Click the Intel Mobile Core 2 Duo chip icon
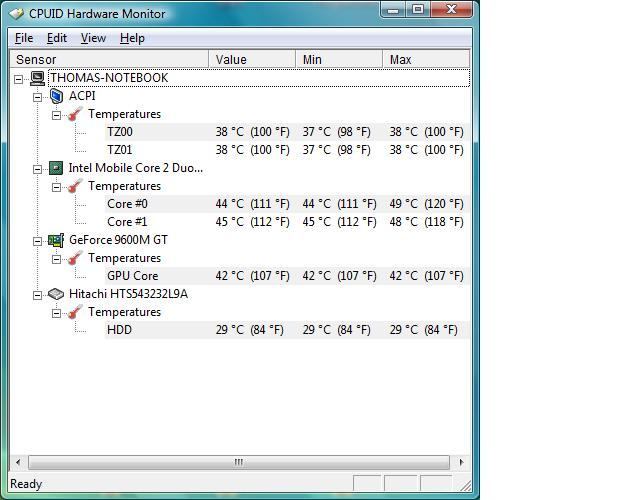Screen dimensions: 640x500 pos(56,168)
